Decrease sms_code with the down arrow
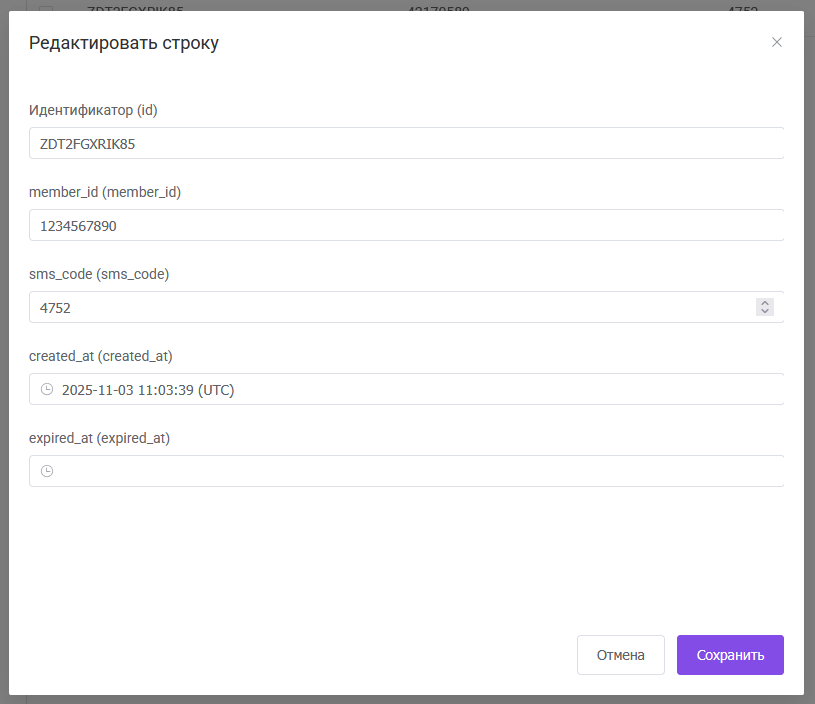This screenshot has width=815, height=704. (765, 312)
